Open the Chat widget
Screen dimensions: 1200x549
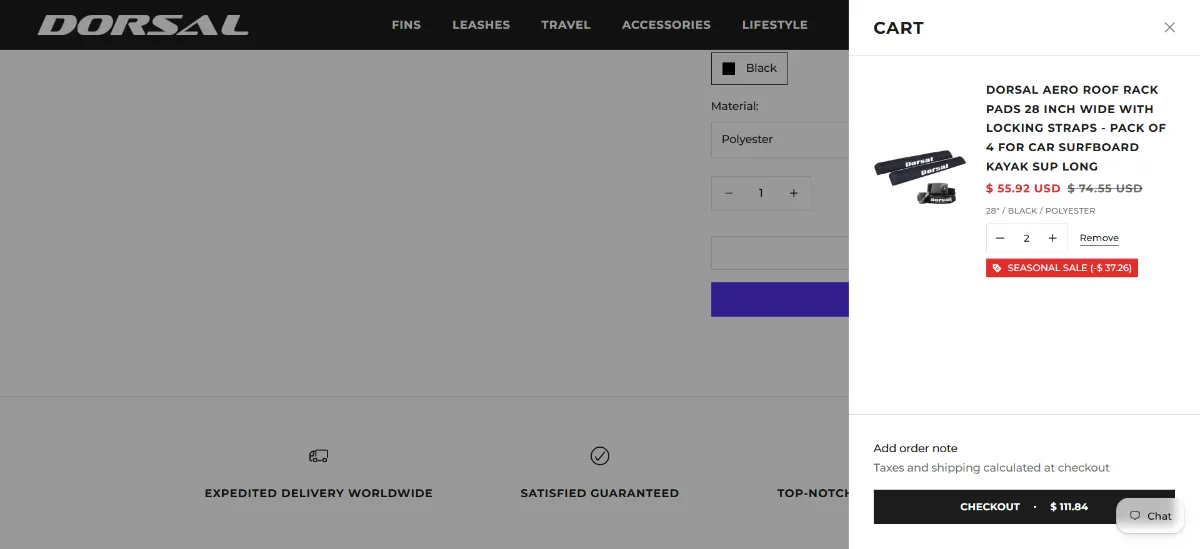coord(1150,516)
